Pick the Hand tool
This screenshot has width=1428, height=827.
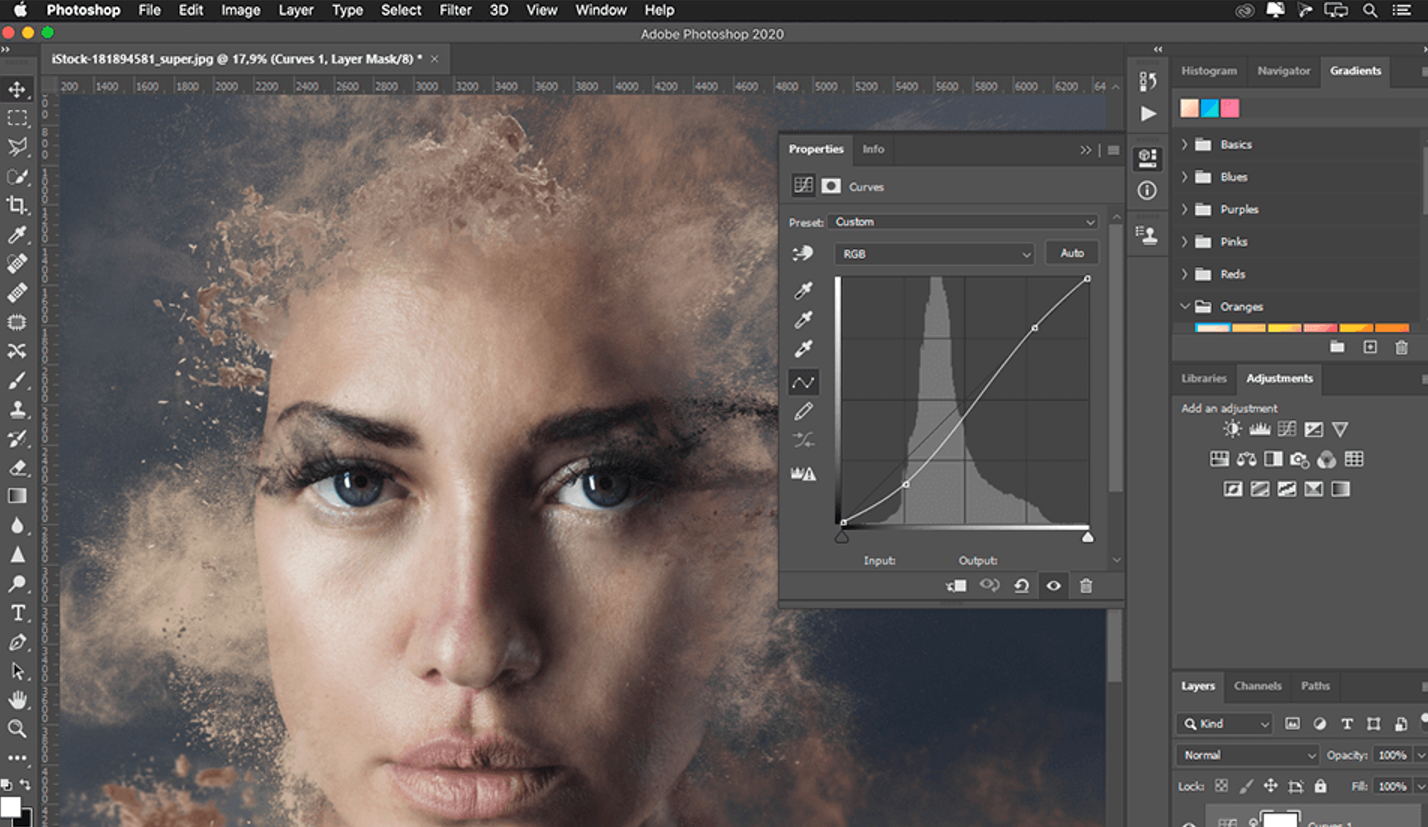(x=17, y=700)
